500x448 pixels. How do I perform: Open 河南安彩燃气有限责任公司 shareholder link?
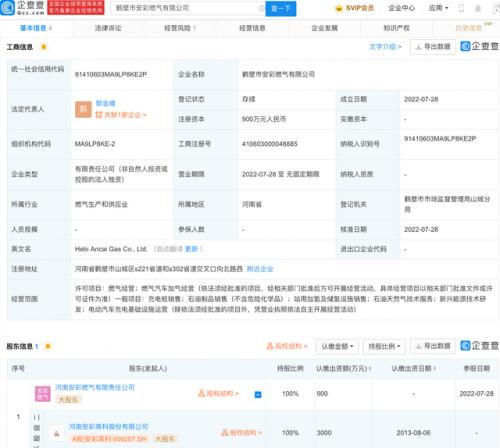coord(95,387)
